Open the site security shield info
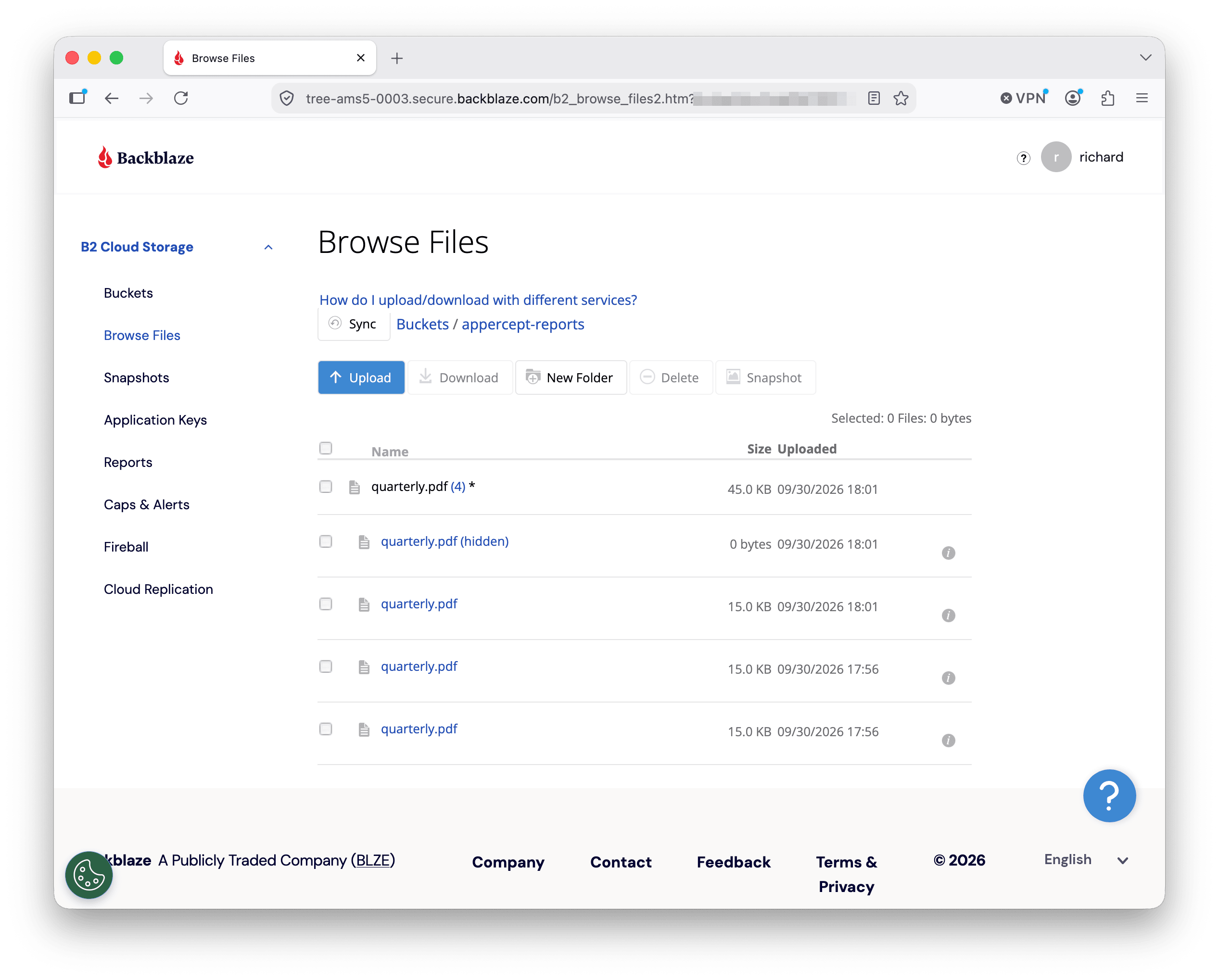 click(x=287, y=99)
